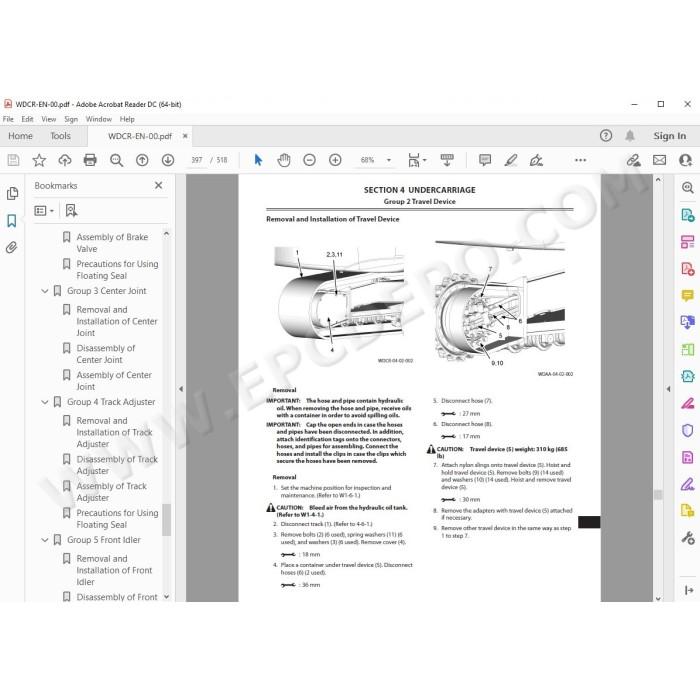Open the Sign document tool
The width and height of the screenshot is (700, 700).
point(536,160)
